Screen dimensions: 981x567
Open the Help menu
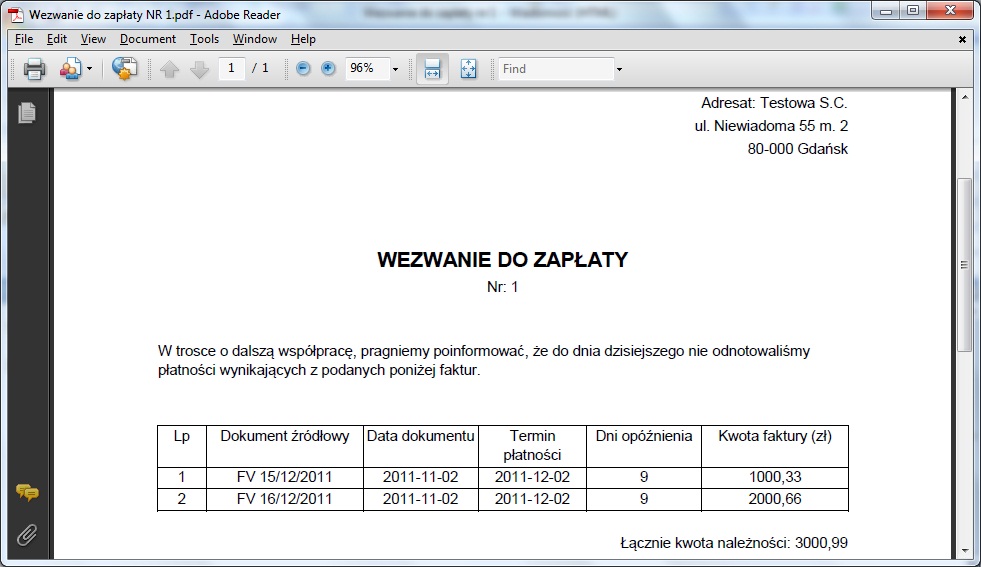[303, 39]
